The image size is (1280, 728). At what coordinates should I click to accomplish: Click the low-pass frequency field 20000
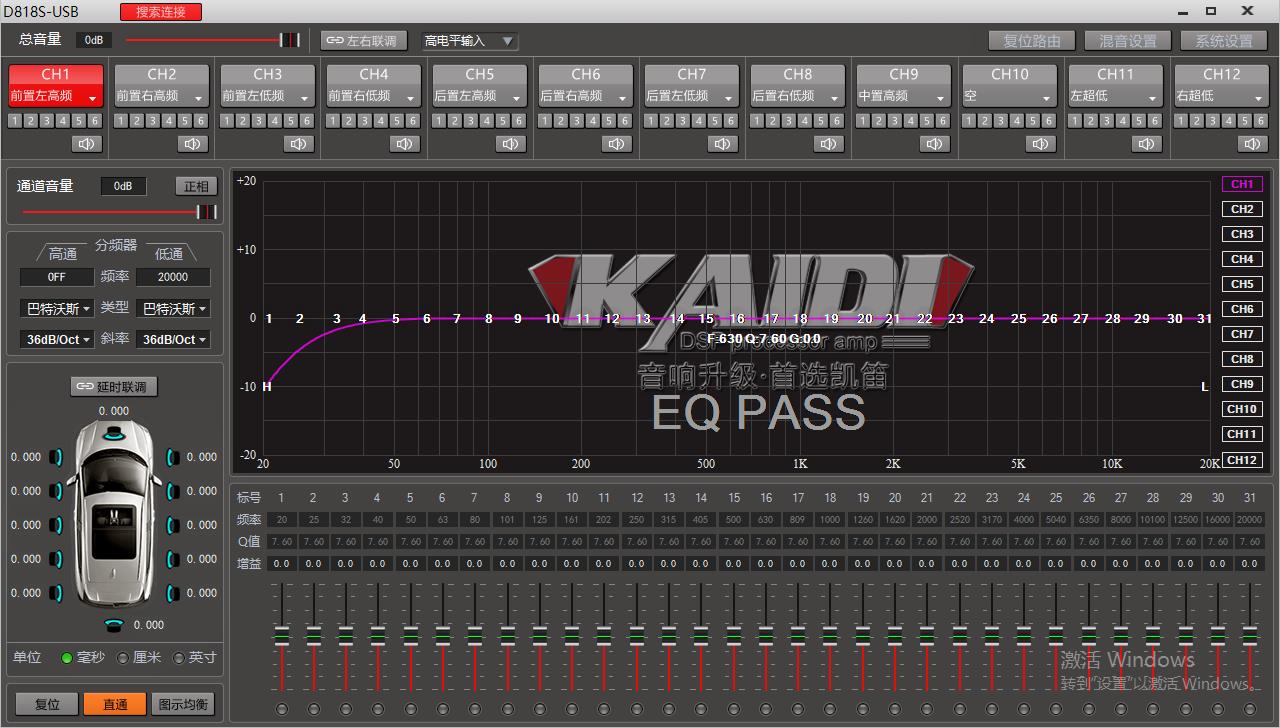[x=173, y=277]
